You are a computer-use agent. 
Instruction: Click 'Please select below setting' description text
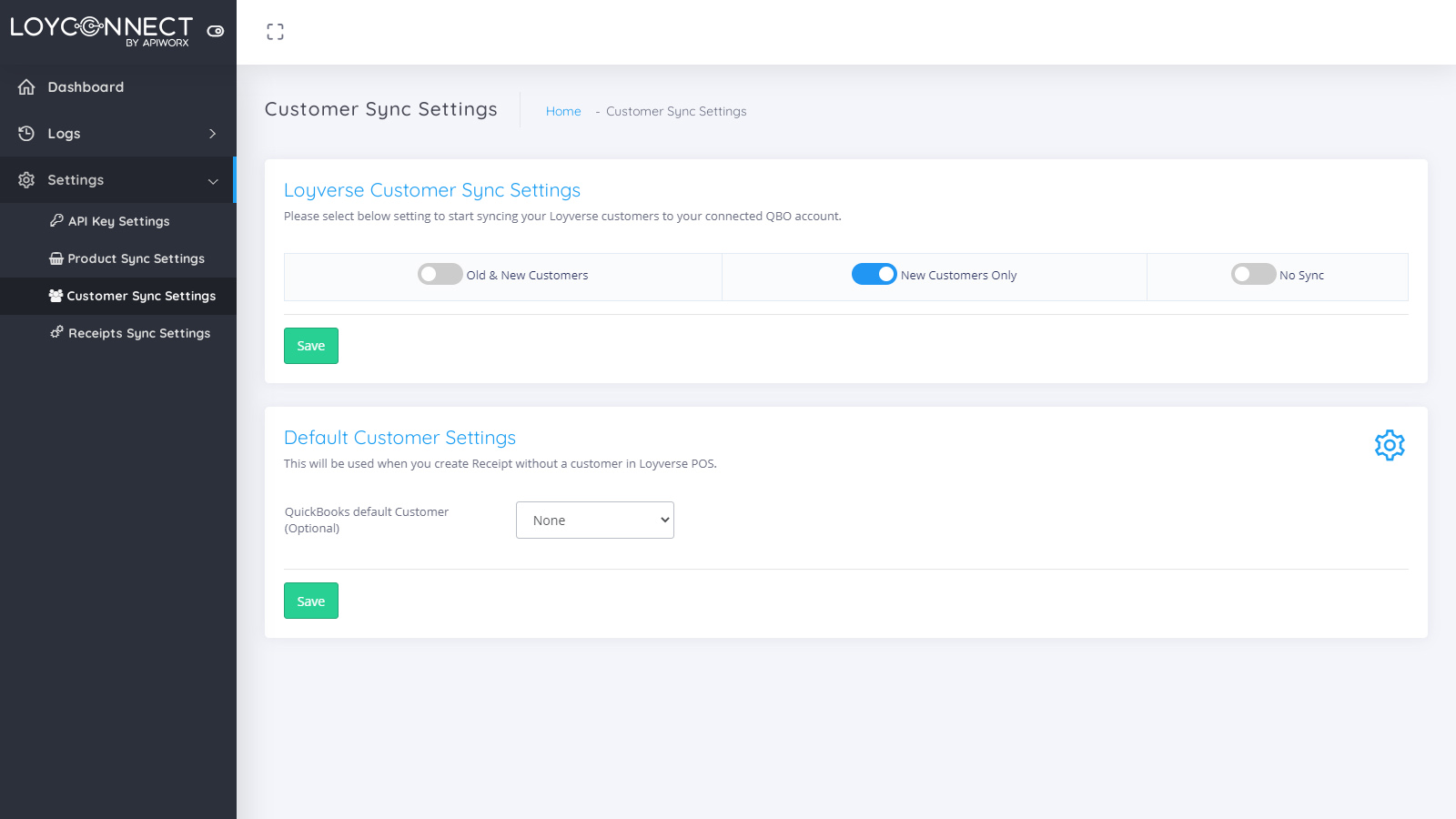tap(562, 217)
